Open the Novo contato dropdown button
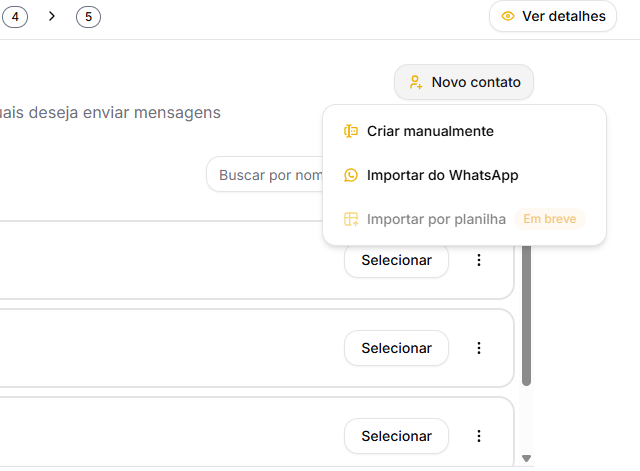Screen dimensions: 640x471 click(x=464, y=82)
